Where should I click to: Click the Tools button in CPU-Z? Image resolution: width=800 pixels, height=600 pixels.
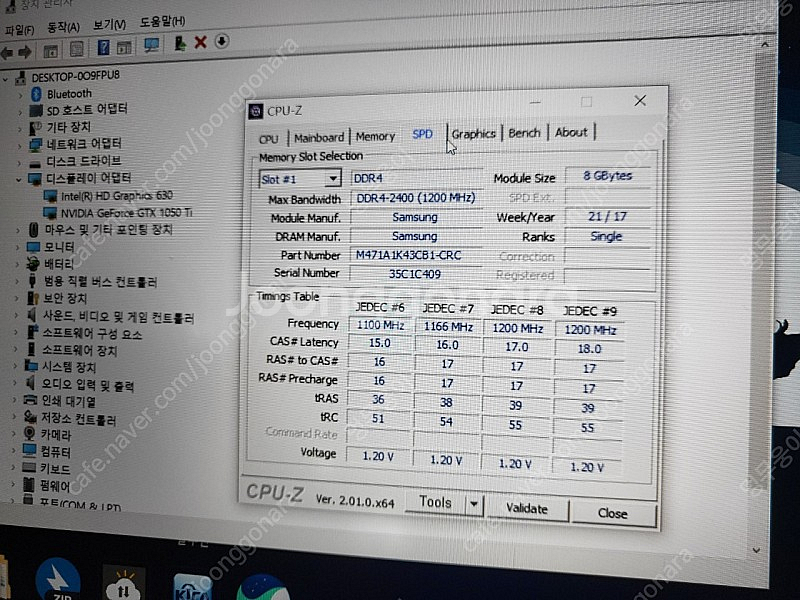click(435, 503)
